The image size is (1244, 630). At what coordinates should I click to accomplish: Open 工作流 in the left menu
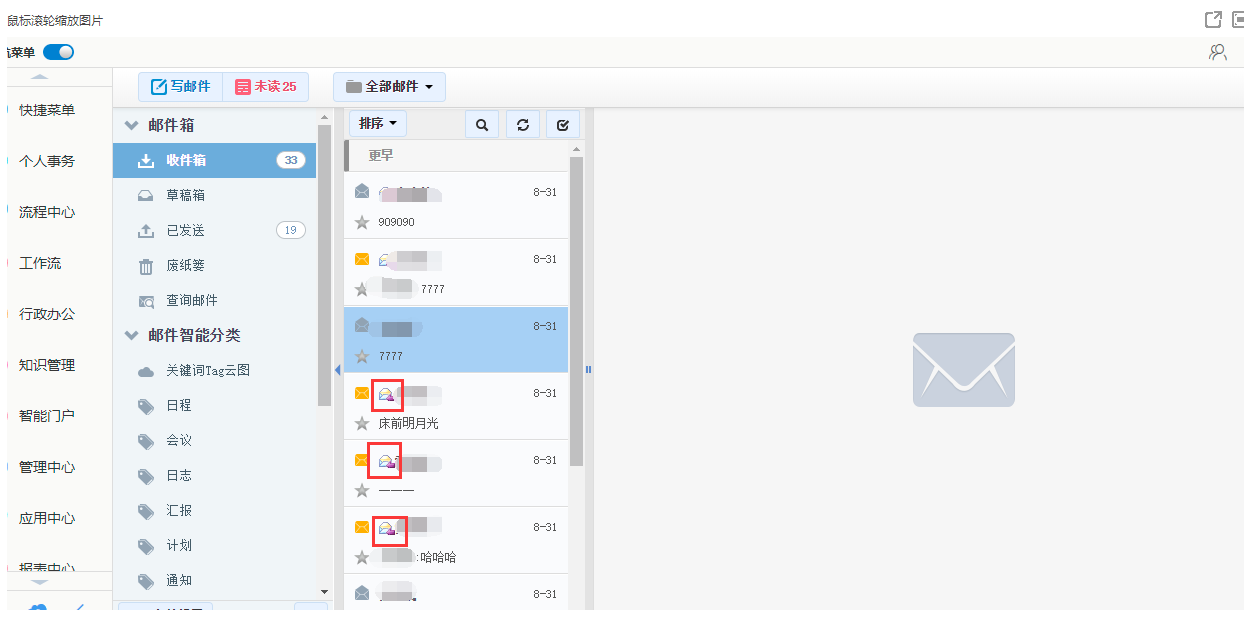(x=40, y=263)
